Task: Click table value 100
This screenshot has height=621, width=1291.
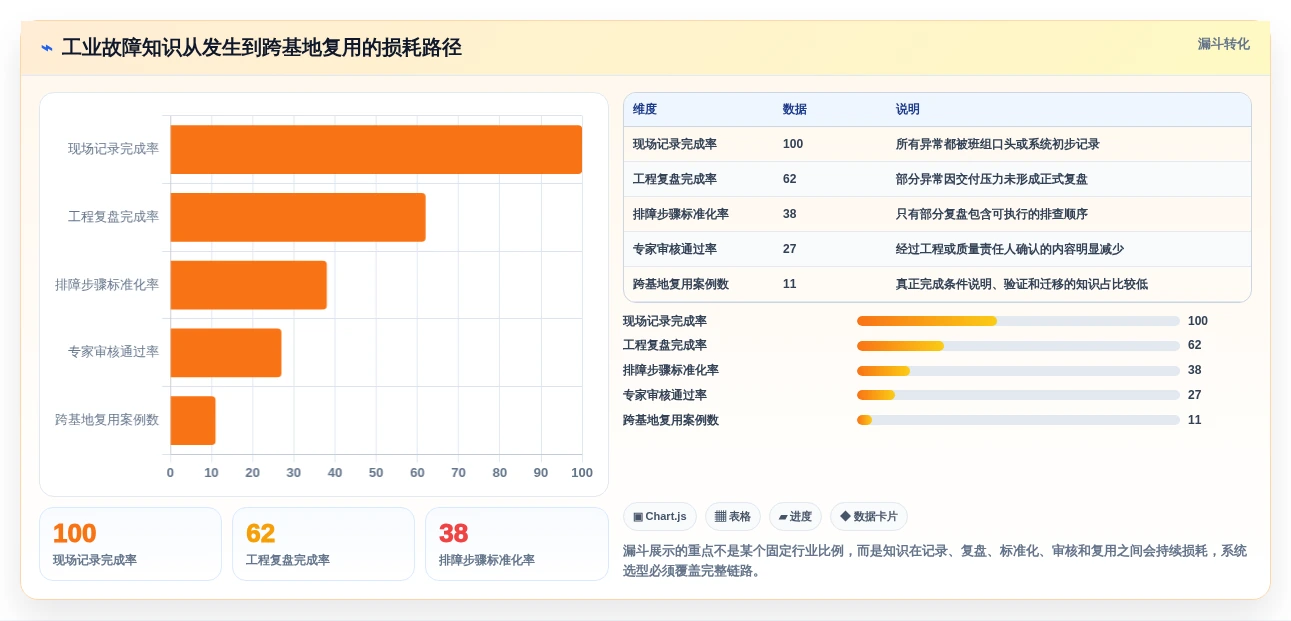Action: point(793,144)
